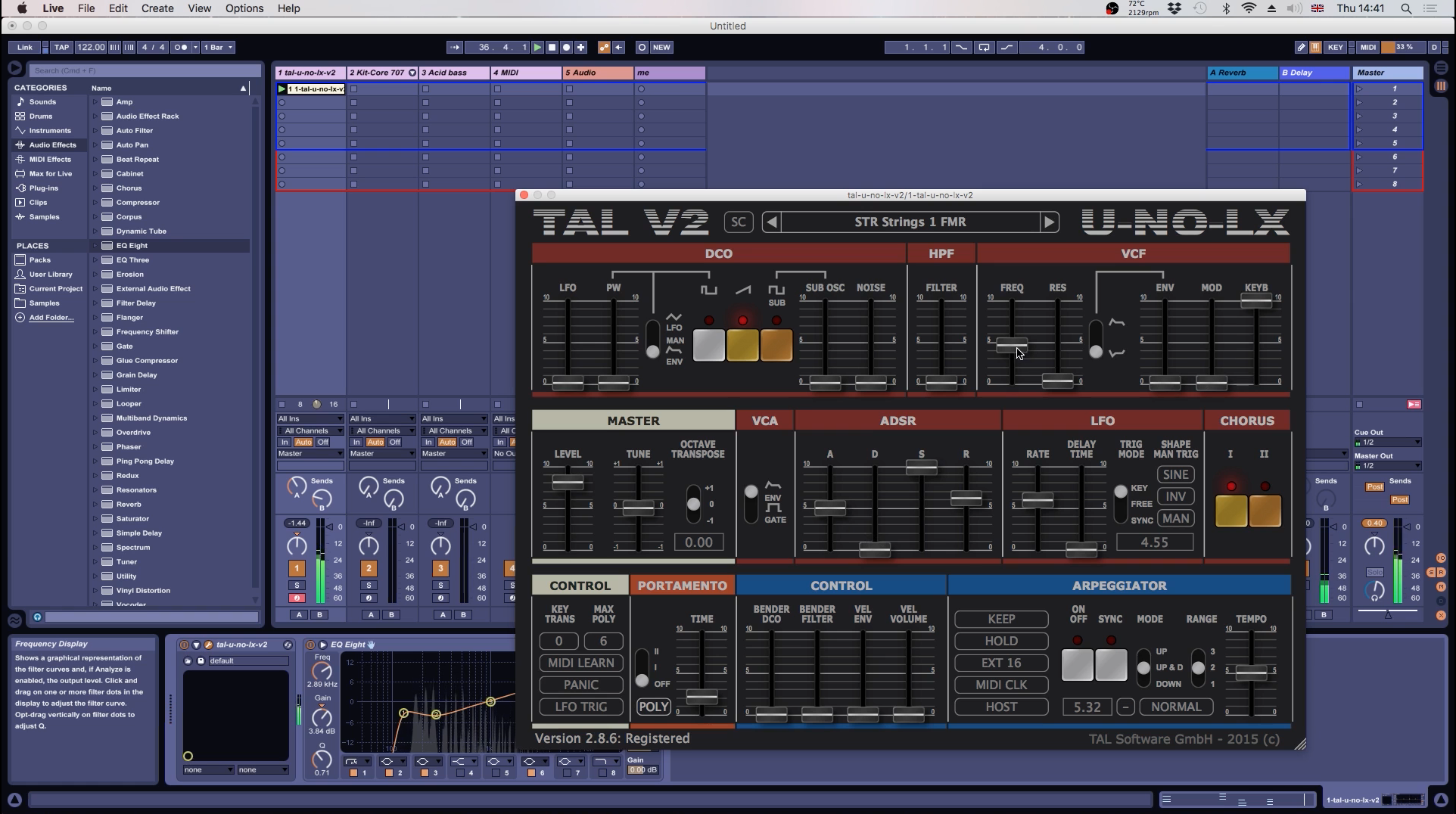The width and height of the screenshot is (1456, 814).
Task: Click the PANIC button in TAL synth
Action: tap(581, 685)
